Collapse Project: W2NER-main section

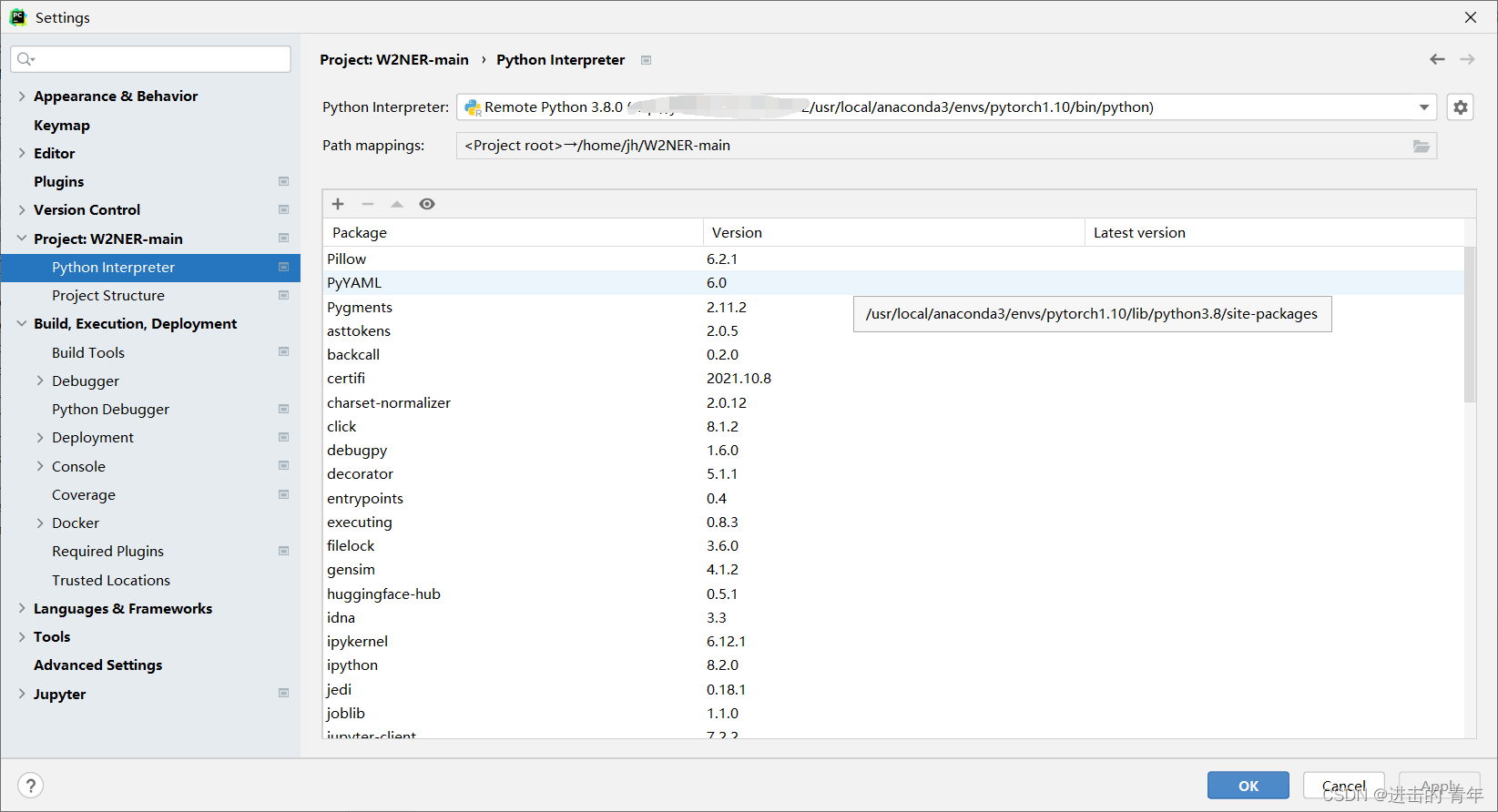(x=22, y=239)
